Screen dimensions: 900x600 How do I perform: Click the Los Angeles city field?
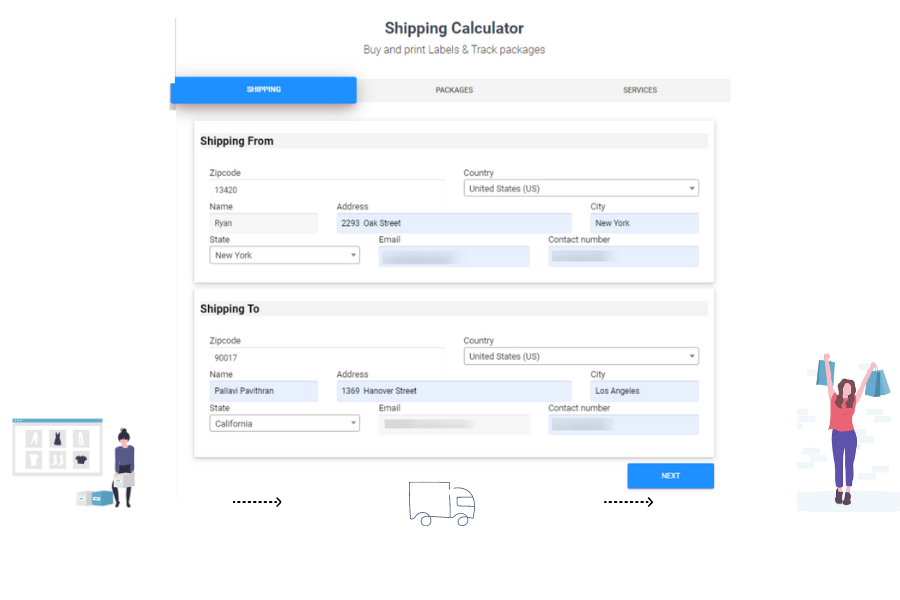644,390
